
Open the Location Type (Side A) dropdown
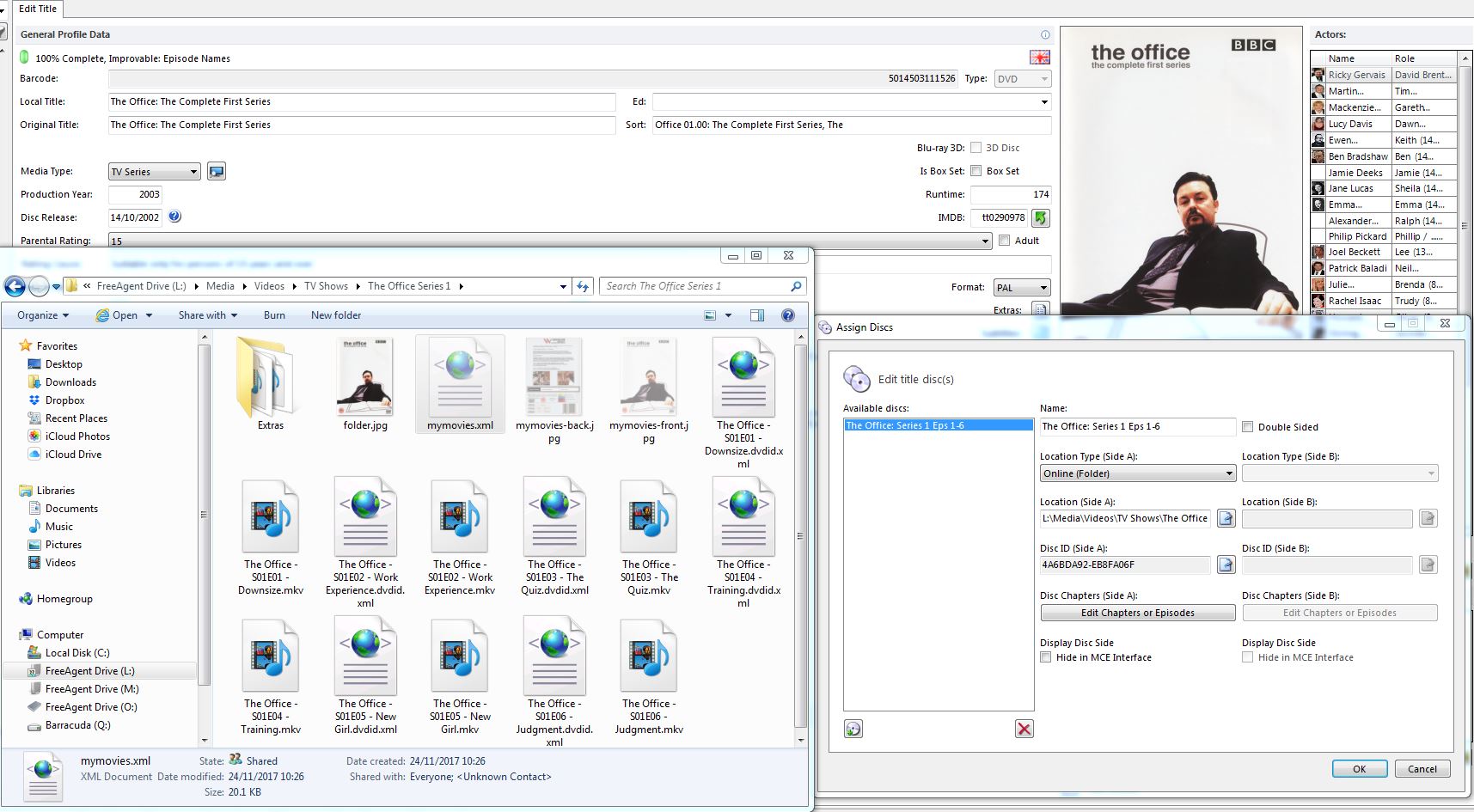tap(1137, 473)
